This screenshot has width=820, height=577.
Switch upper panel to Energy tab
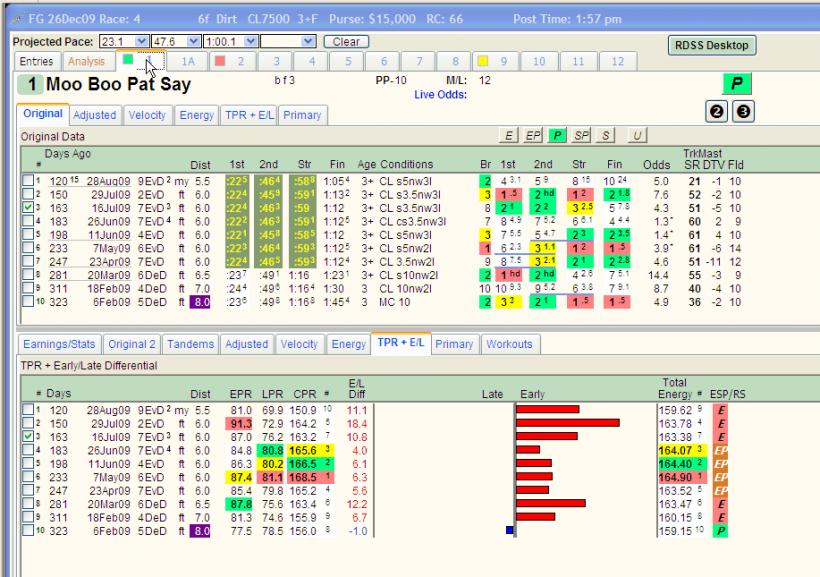pyautogui.click(x=197, y=115)
